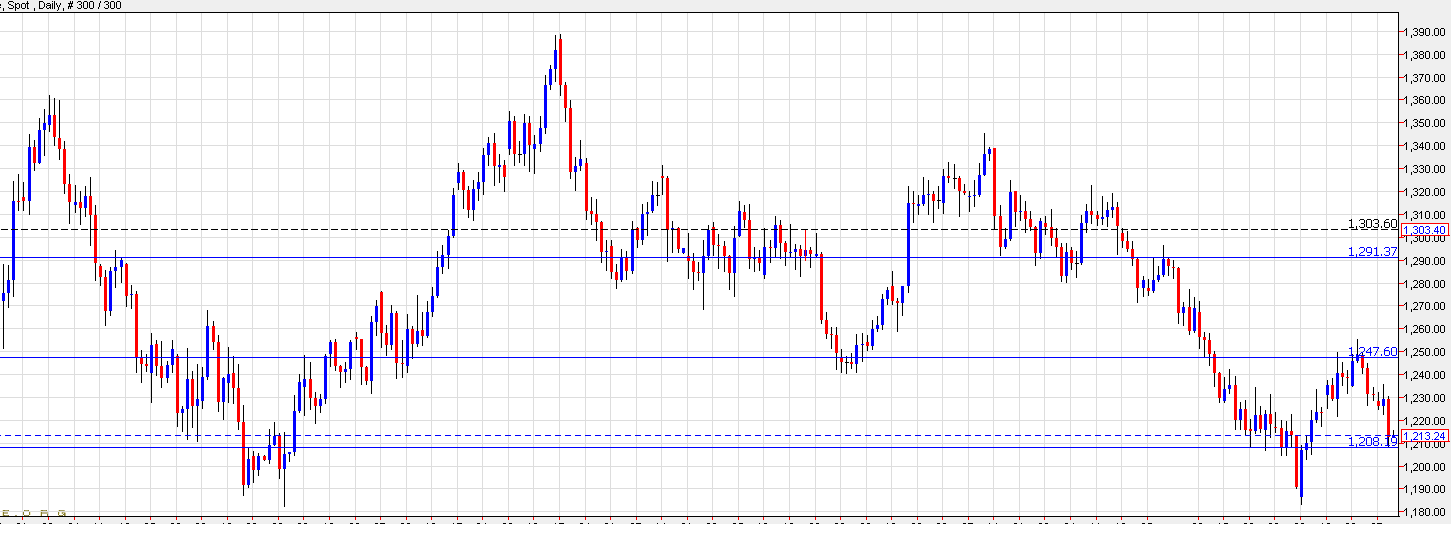Click the 1,290.00 price axis label

pyautogui.click(x=1424, y=261)
